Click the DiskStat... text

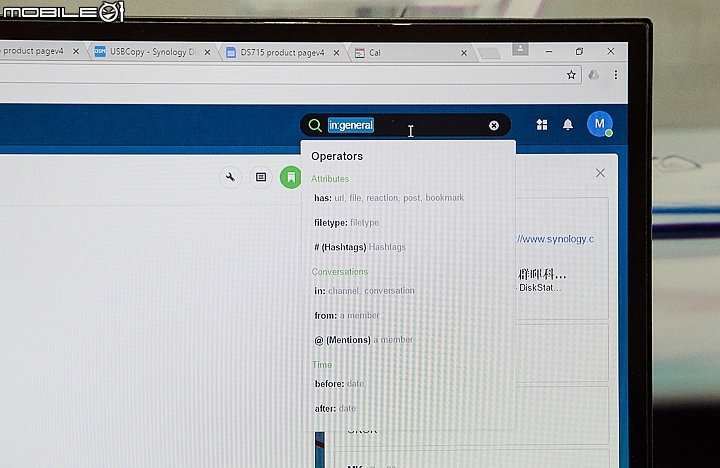click(x=540, y=288)
